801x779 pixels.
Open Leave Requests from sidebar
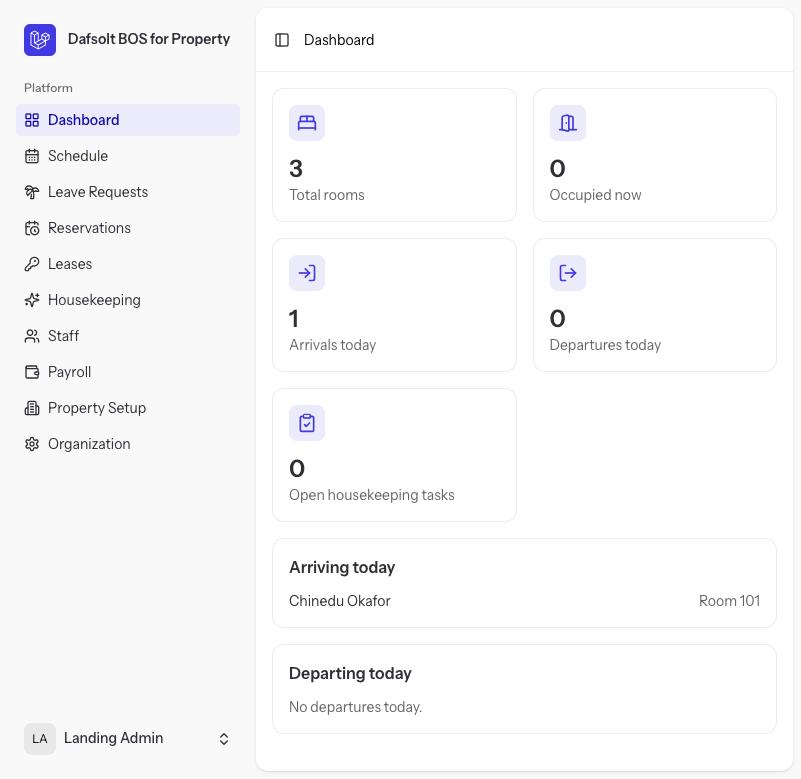(128, 192)
